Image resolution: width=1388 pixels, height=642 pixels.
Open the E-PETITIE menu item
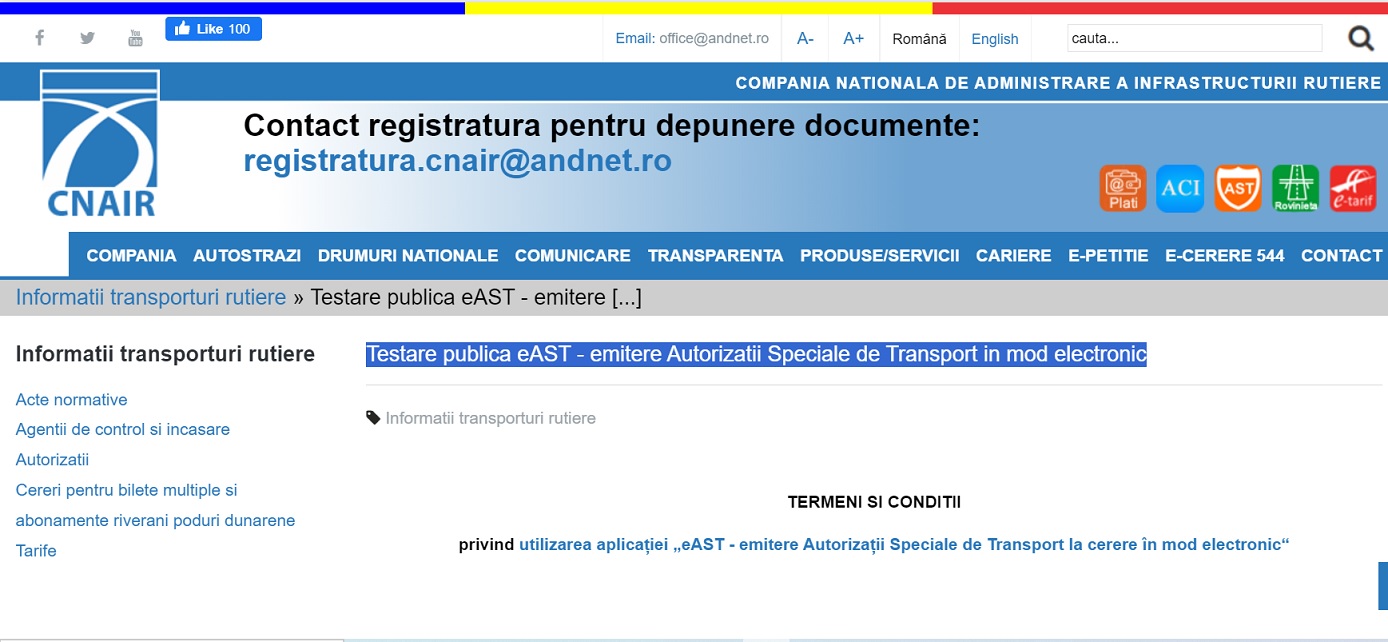(x=1108, y=256)
